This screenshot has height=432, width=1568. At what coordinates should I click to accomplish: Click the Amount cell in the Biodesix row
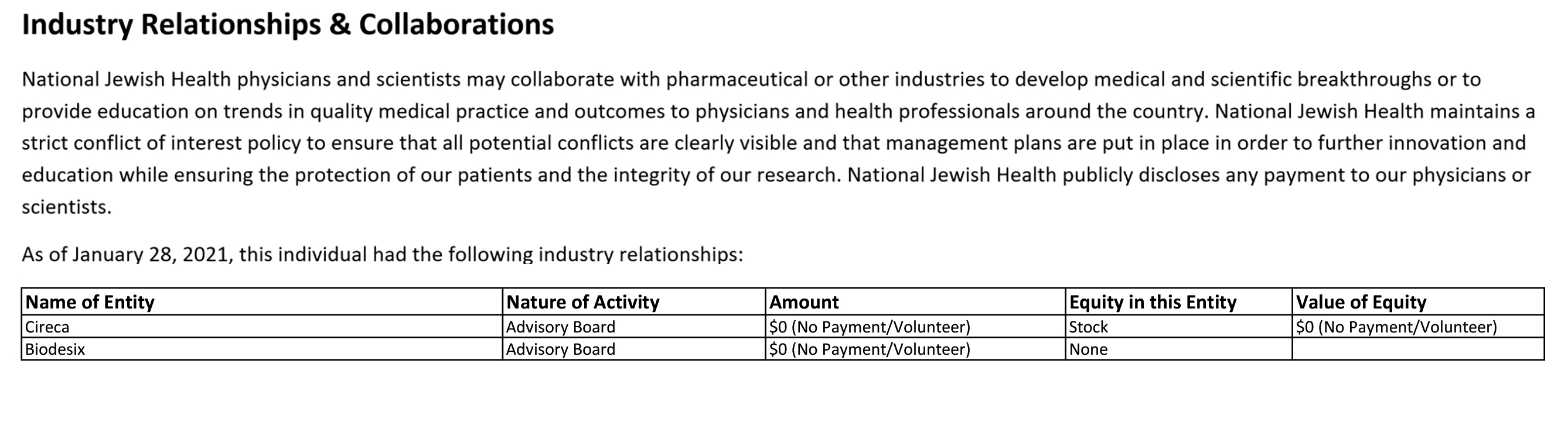click(869, 349)
